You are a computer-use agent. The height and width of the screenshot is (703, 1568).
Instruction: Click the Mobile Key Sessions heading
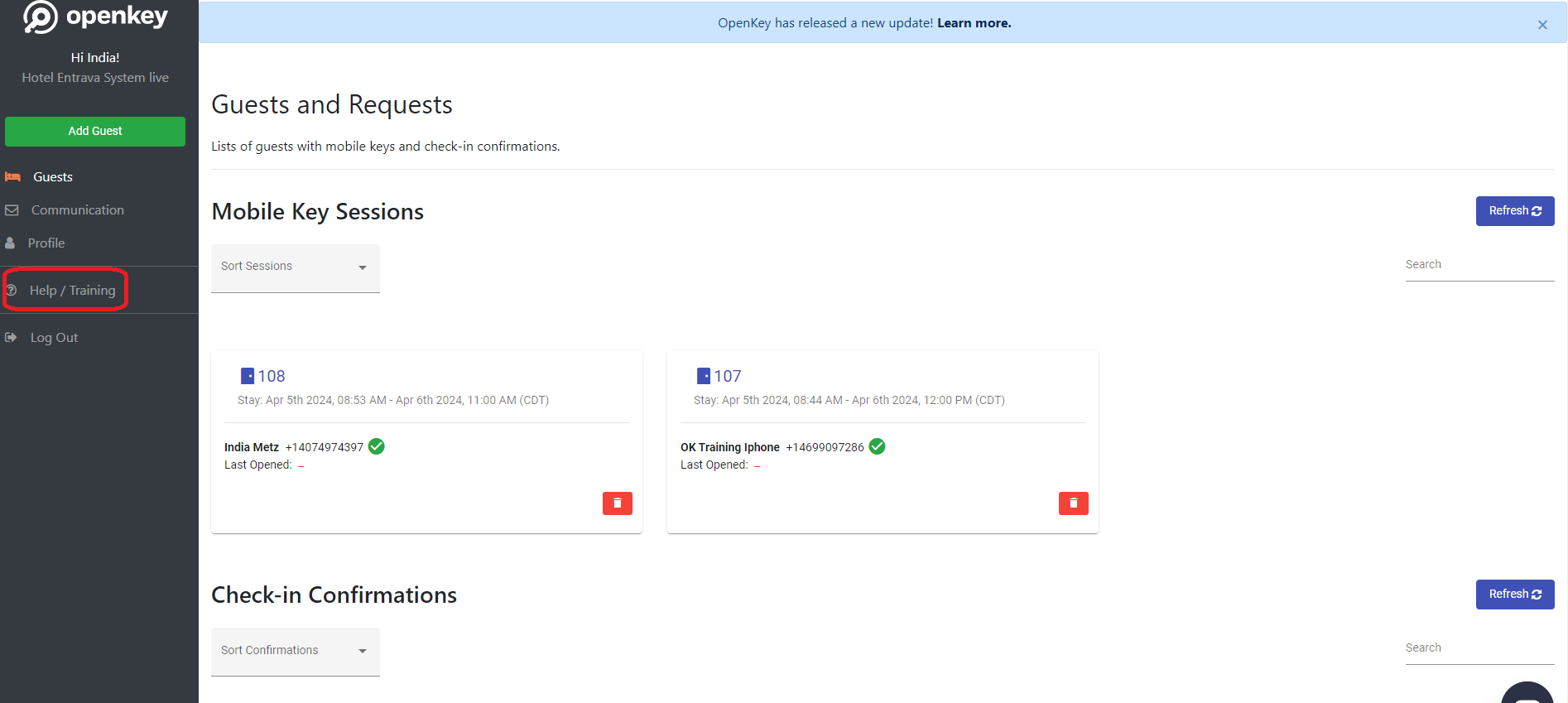[318, 212]
